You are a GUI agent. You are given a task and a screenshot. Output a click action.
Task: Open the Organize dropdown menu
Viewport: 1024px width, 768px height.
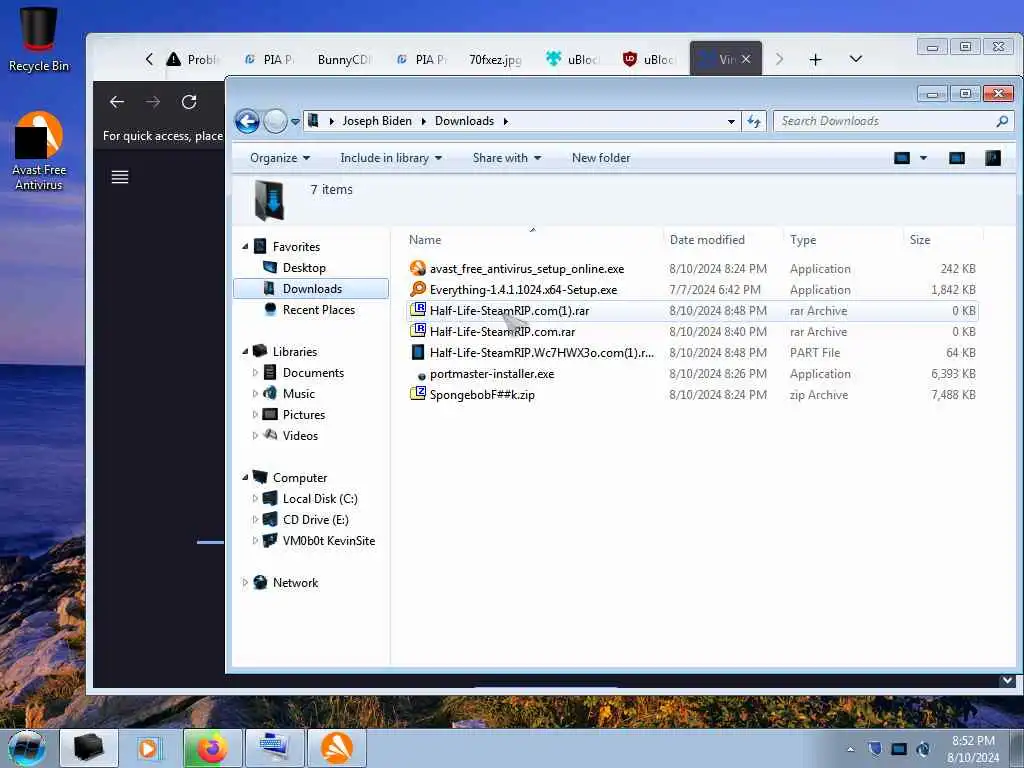point(280,158)
